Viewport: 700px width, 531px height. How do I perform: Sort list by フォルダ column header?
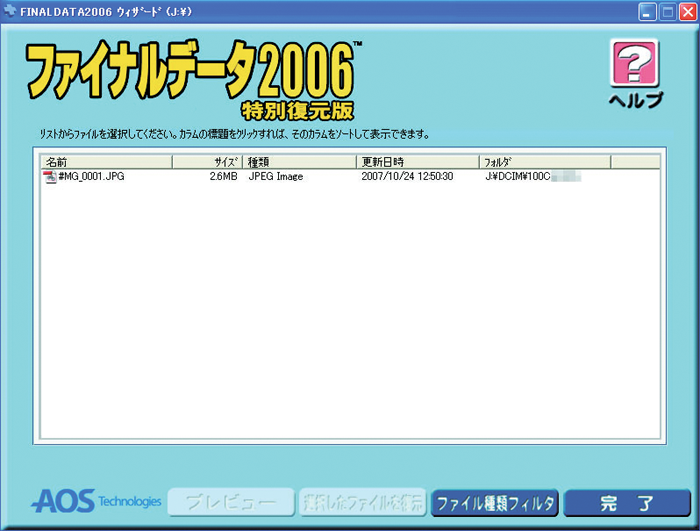pos(545,162)
